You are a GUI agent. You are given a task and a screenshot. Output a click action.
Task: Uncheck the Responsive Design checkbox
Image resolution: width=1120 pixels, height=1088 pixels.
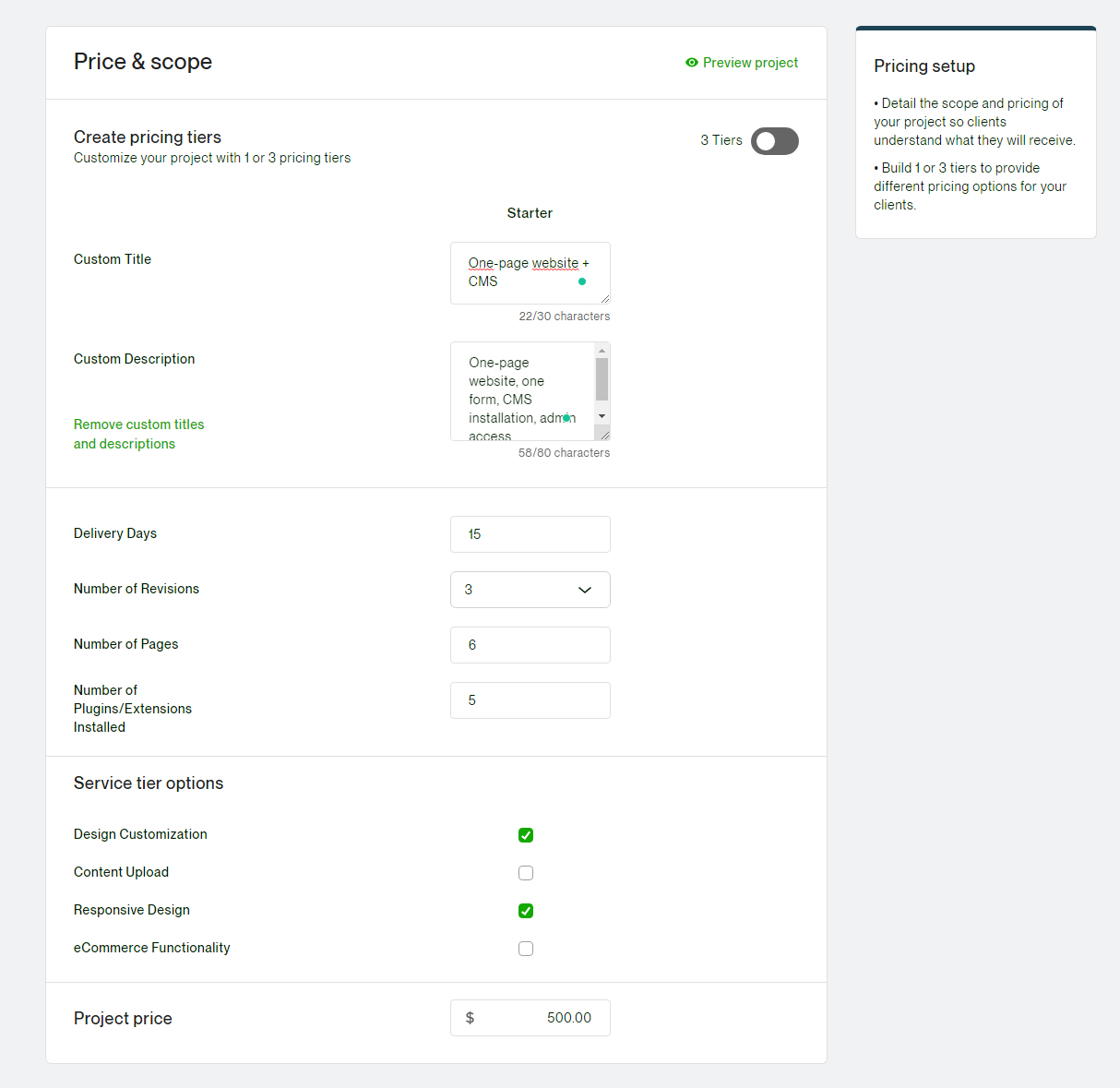tap(526, 911)
